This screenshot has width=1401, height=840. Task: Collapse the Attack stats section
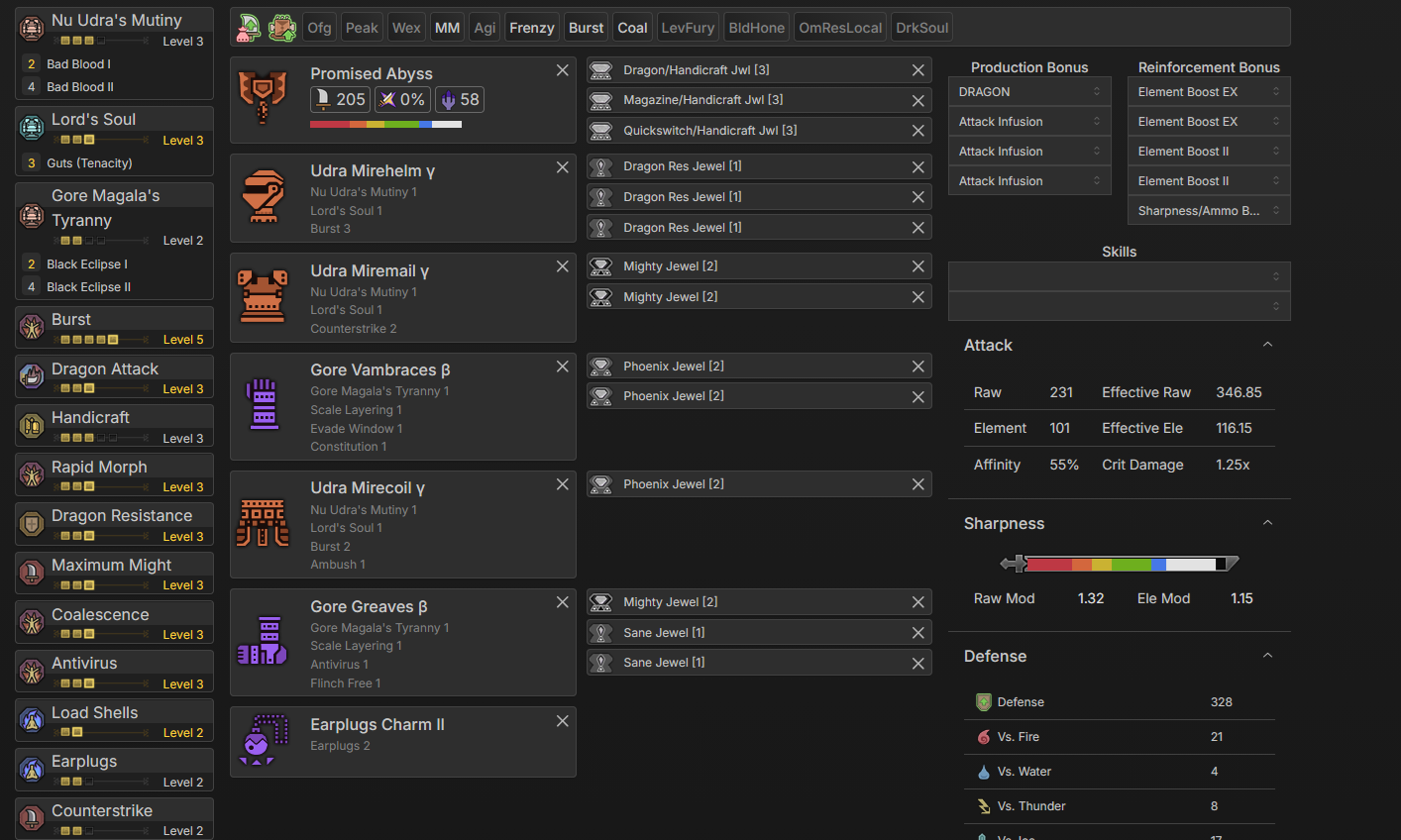[1267, 345]
